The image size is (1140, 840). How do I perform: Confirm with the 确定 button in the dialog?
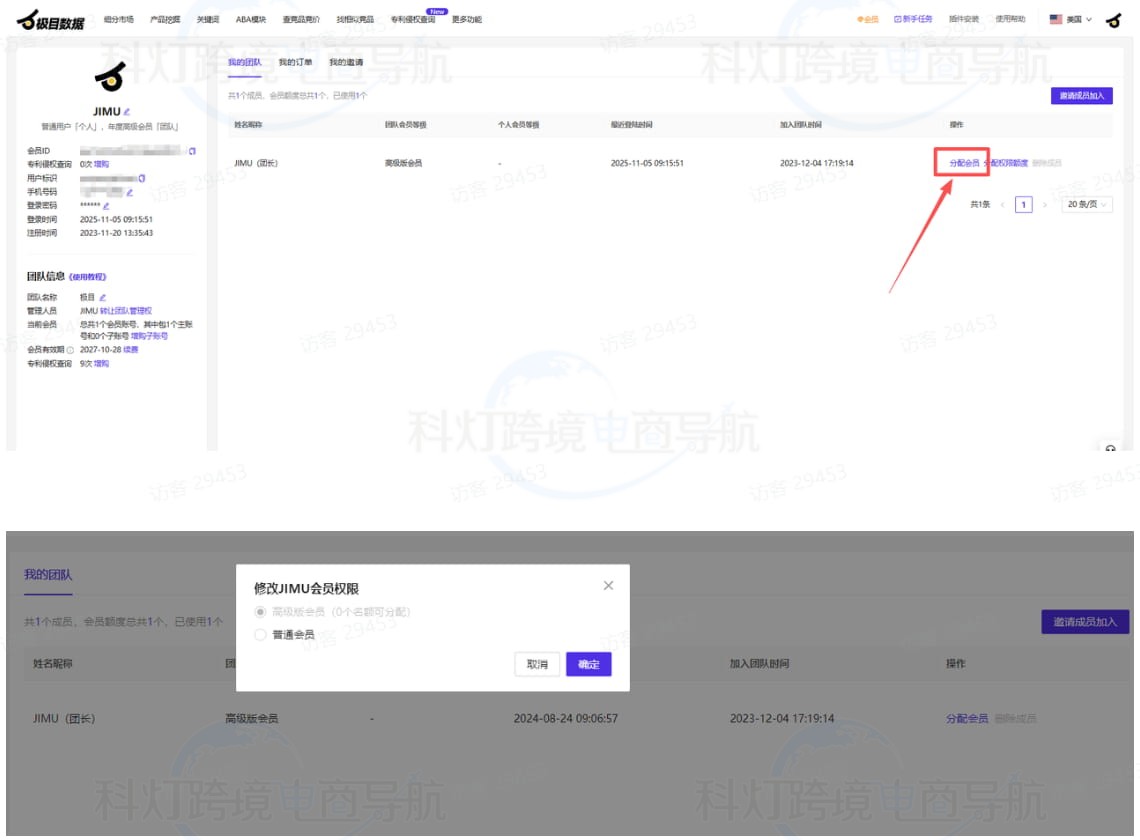588,665
